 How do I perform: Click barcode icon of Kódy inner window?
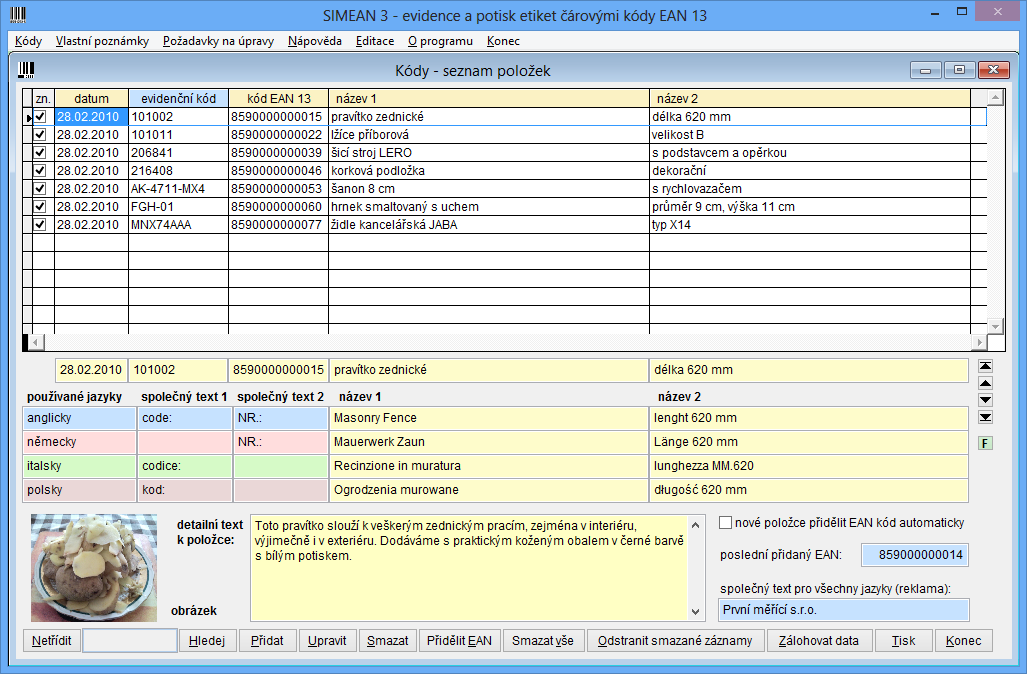click(27, 70)
